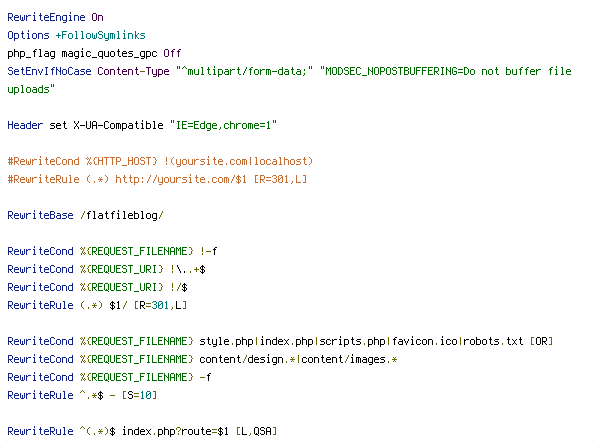Click the 'RewriteEngine On' line
Image resolution: width=600 pixels, height=448 pixels.
[55, 17]
